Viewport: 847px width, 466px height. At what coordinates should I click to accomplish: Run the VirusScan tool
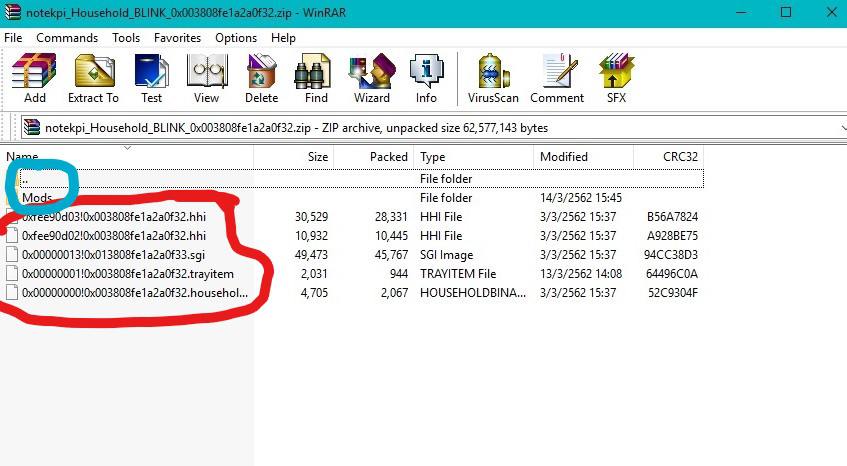pos(493,78)
